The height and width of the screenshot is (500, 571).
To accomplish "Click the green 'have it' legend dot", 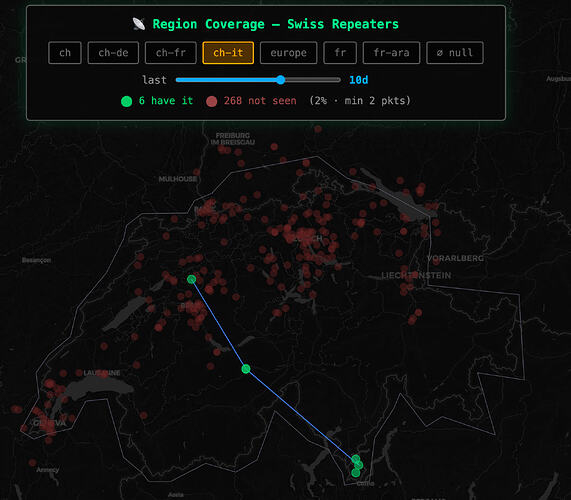I will click(126, 101).
